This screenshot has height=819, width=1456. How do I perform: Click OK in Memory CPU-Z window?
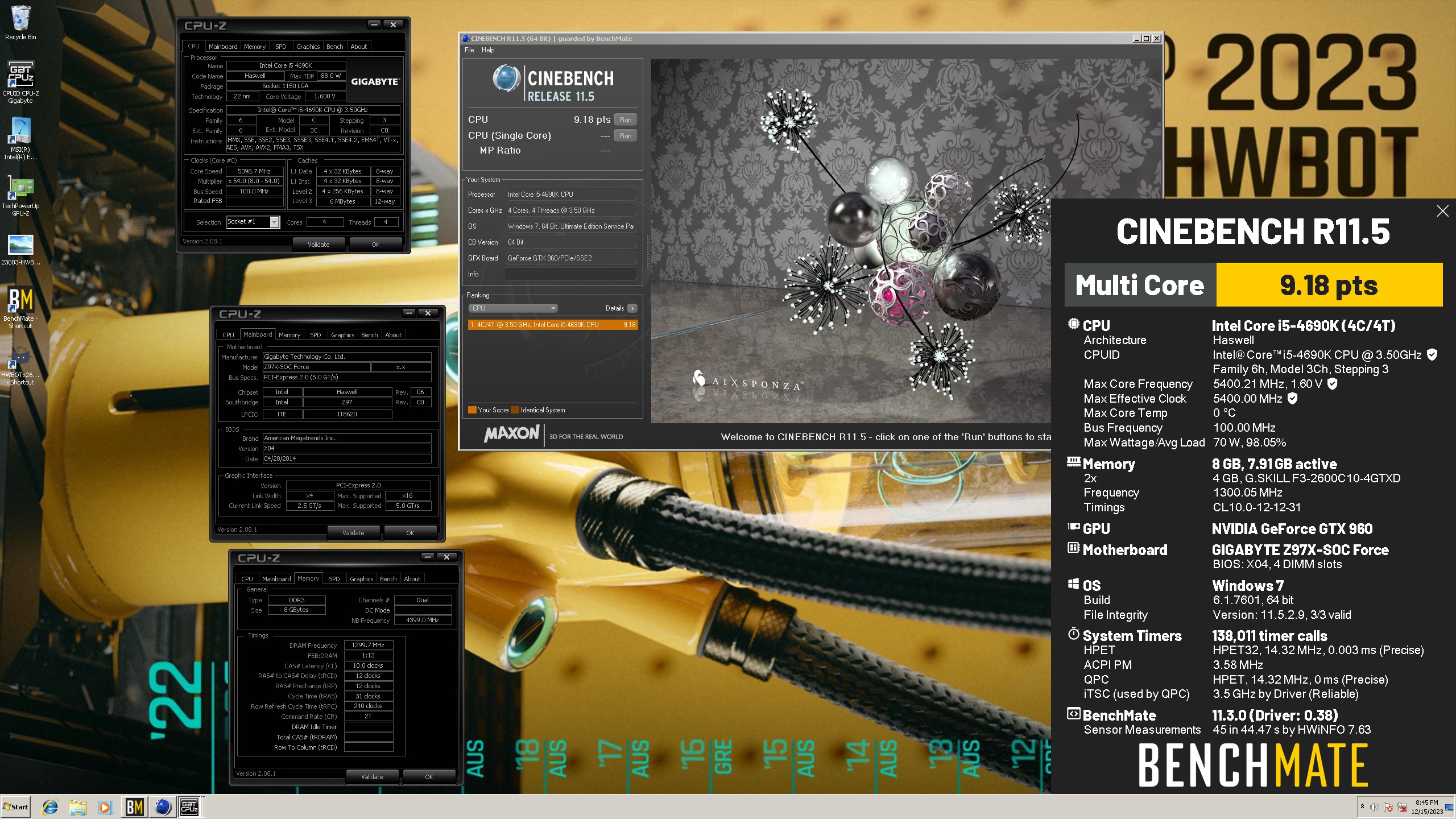pyautogui.click(x=429, y=777)
